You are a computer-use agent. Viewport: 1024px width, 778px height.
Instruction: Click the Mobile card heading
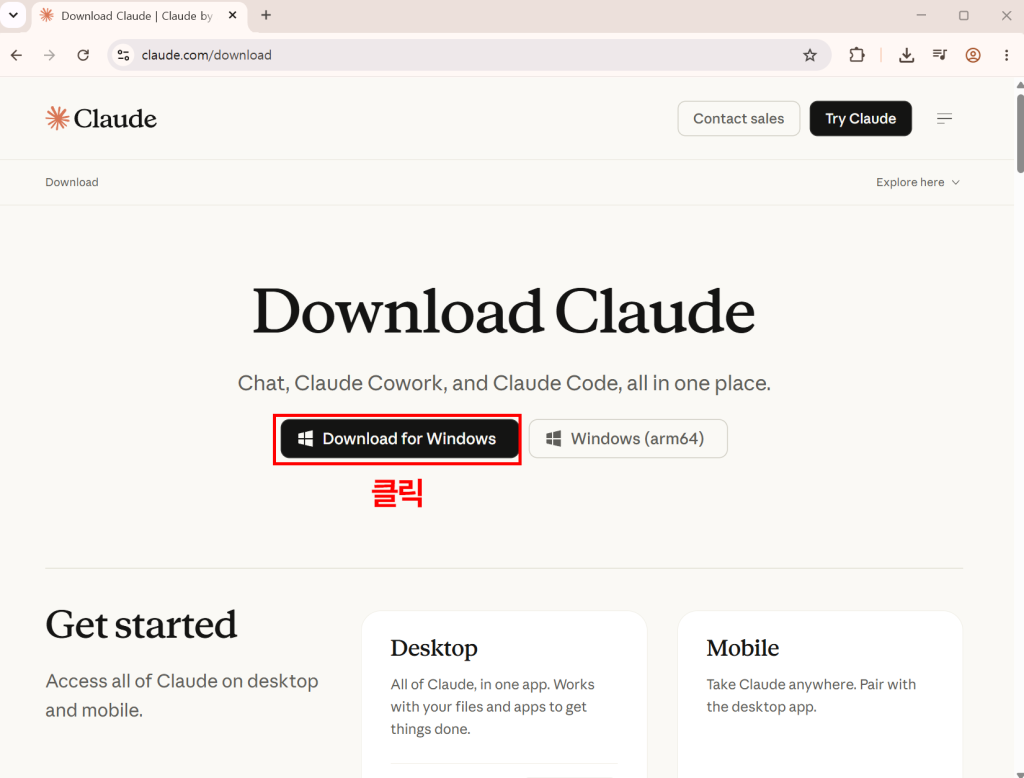point(743,648)
